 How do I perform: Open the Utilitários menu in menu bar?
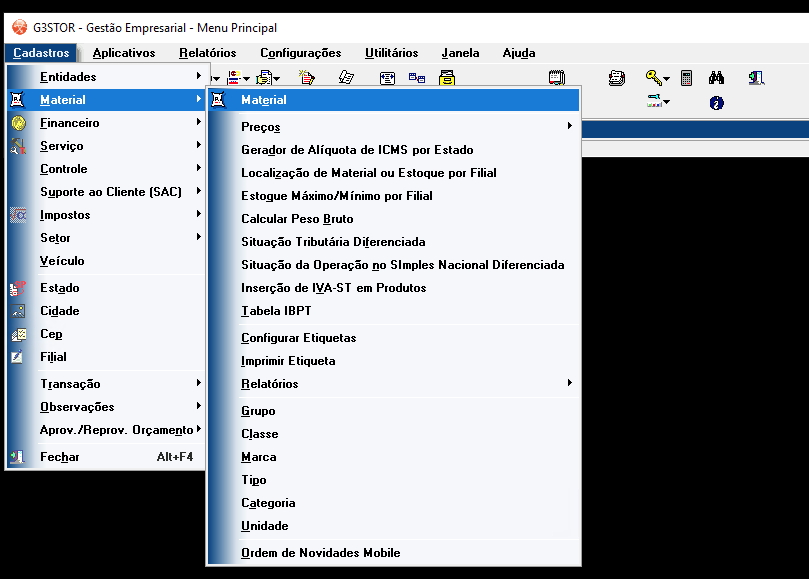(x=391, y=53)
